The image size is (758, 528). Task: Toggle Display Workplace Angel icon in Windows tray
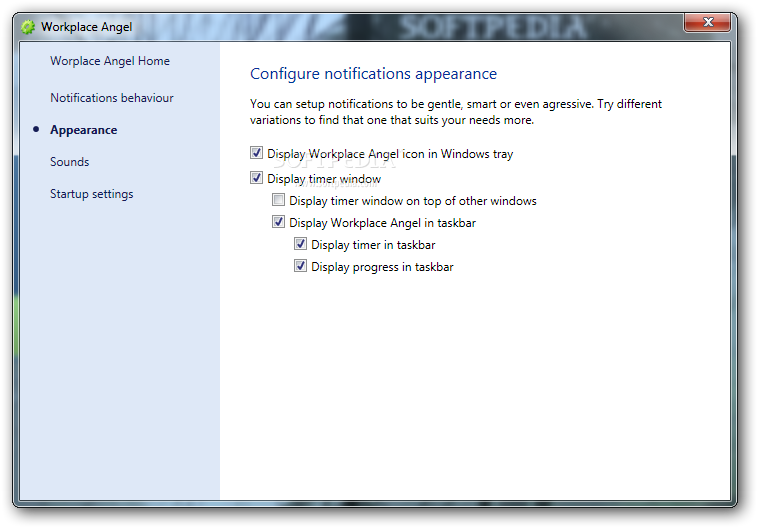[x=256, y=153]
